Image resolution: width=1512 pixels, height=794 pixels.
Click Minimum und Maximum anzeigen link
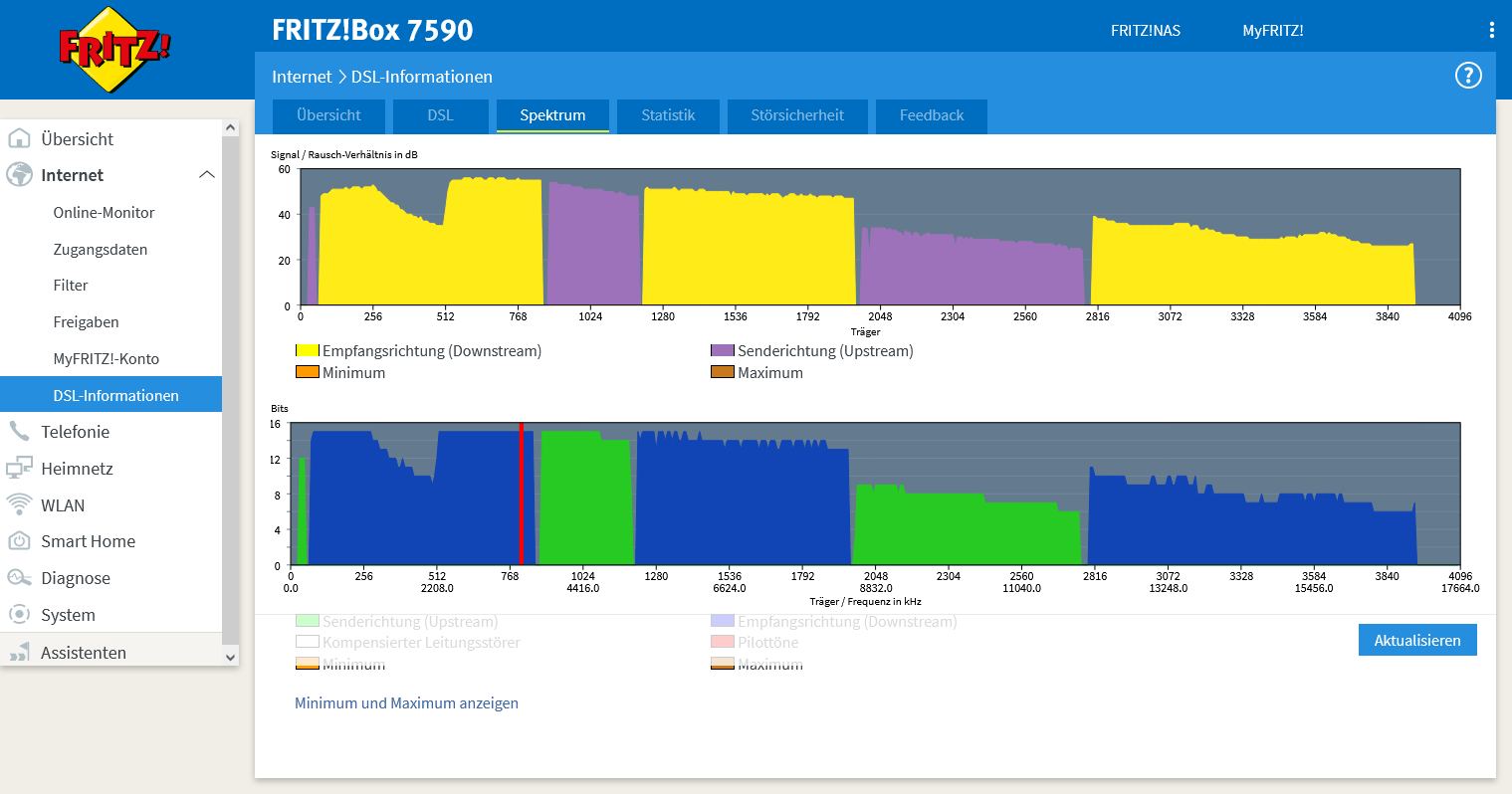coord(406,702)
